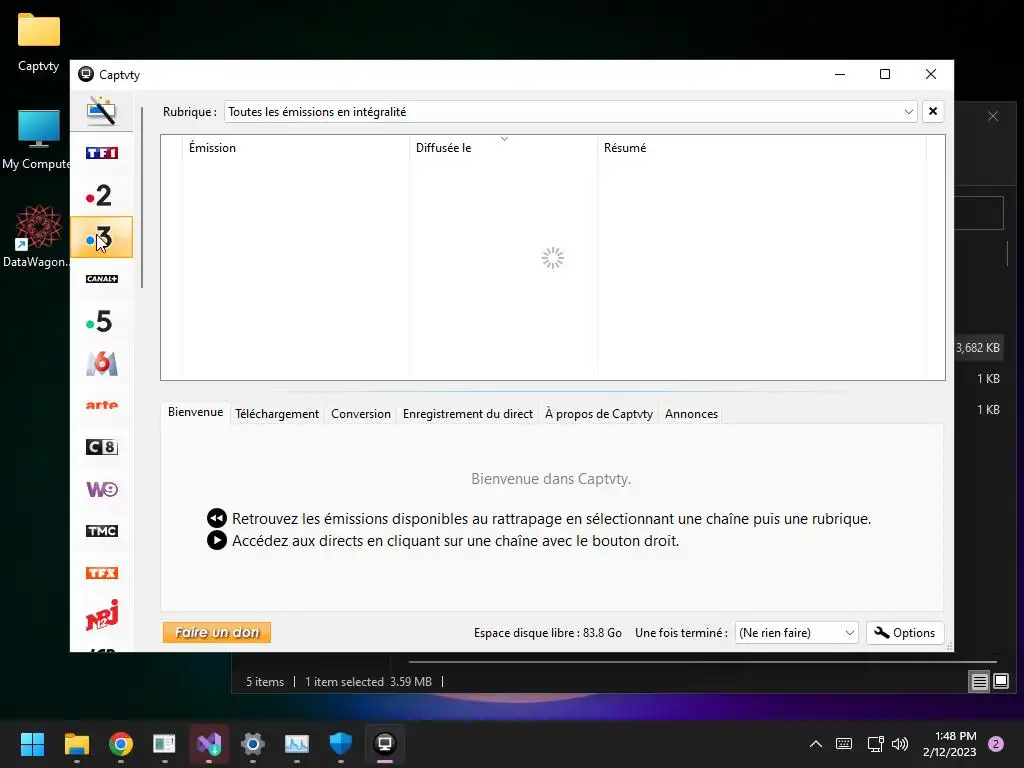
Task: Select the W9 channel logo
Action: (102, 489)
